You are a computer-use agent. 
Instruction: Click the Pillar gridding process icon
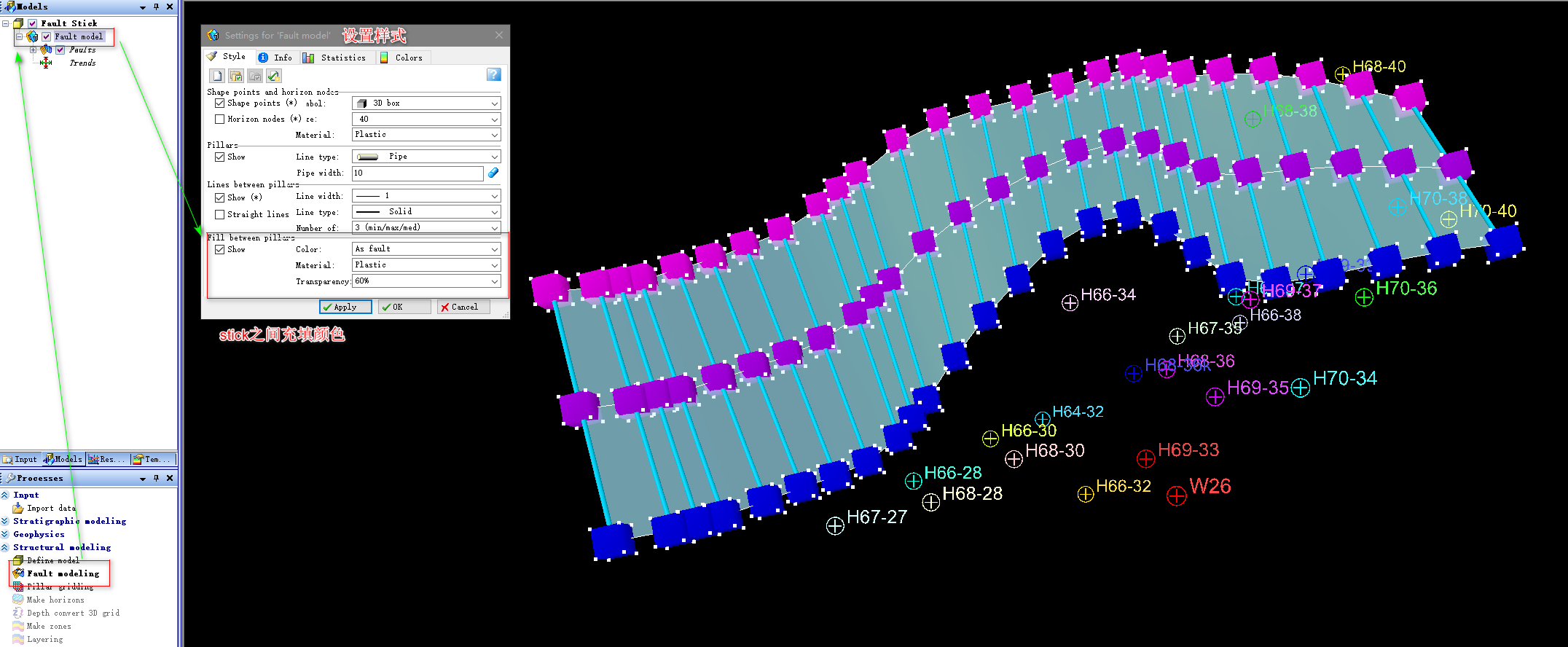point(18,587)
